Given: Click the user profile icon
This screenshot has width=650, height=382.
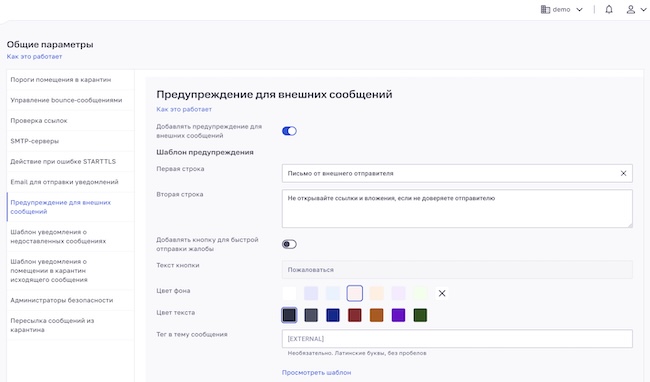Looking at the screenshot, I should (x=631, y=10).
